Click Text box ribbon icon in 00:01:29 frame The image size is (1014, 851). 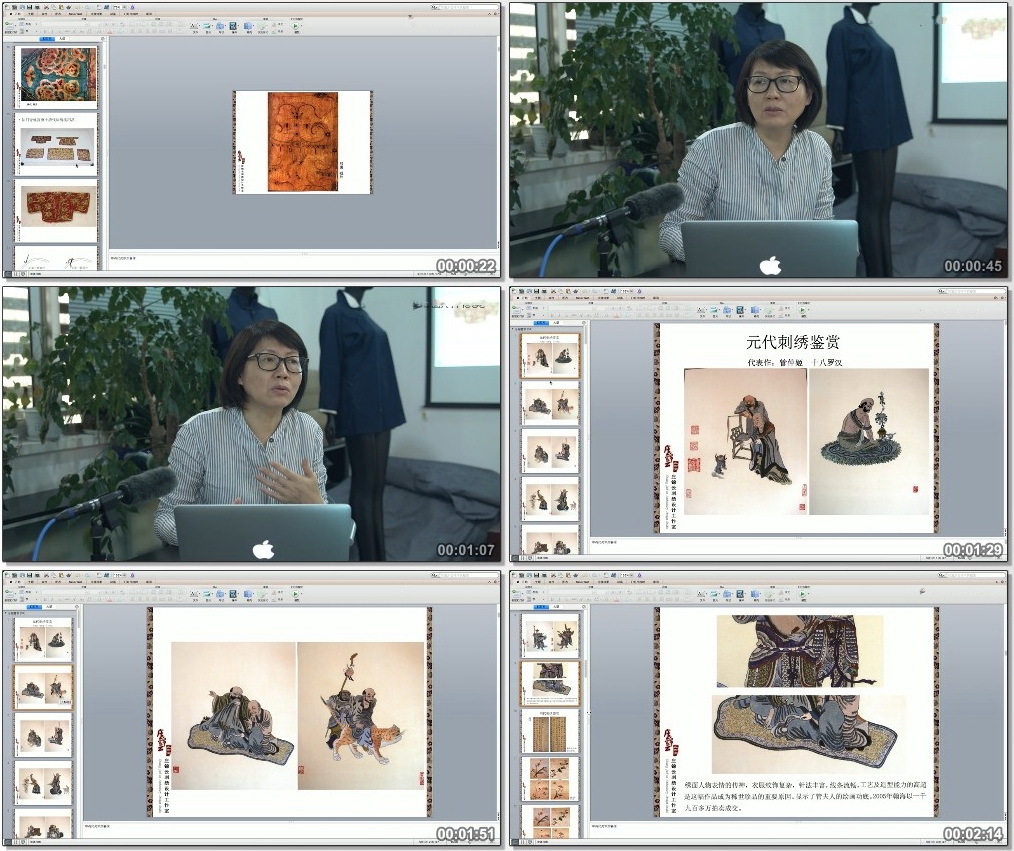coord(701,310)
